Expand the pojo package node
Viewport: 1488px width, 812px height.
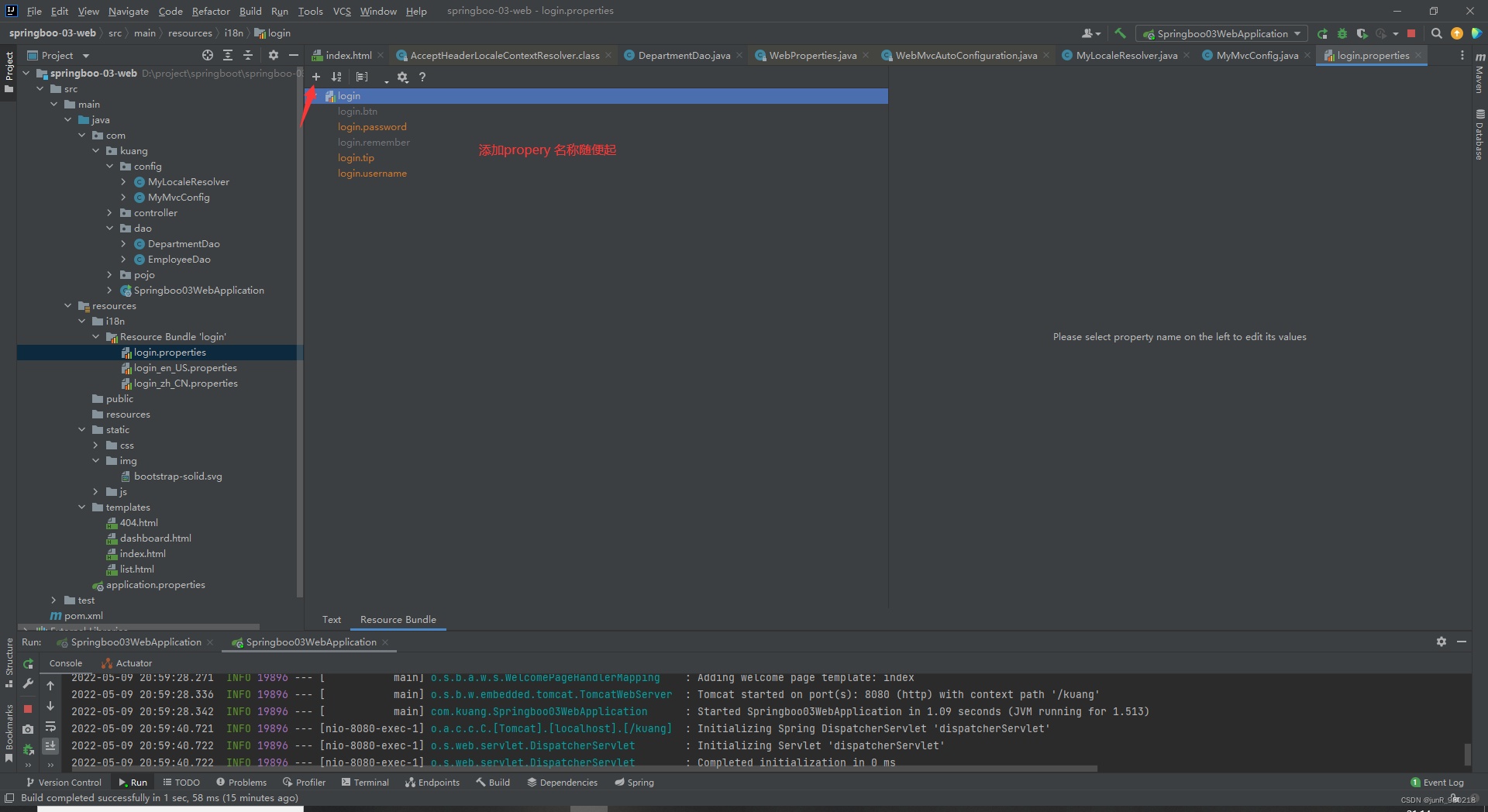click(x=110, y=274)
